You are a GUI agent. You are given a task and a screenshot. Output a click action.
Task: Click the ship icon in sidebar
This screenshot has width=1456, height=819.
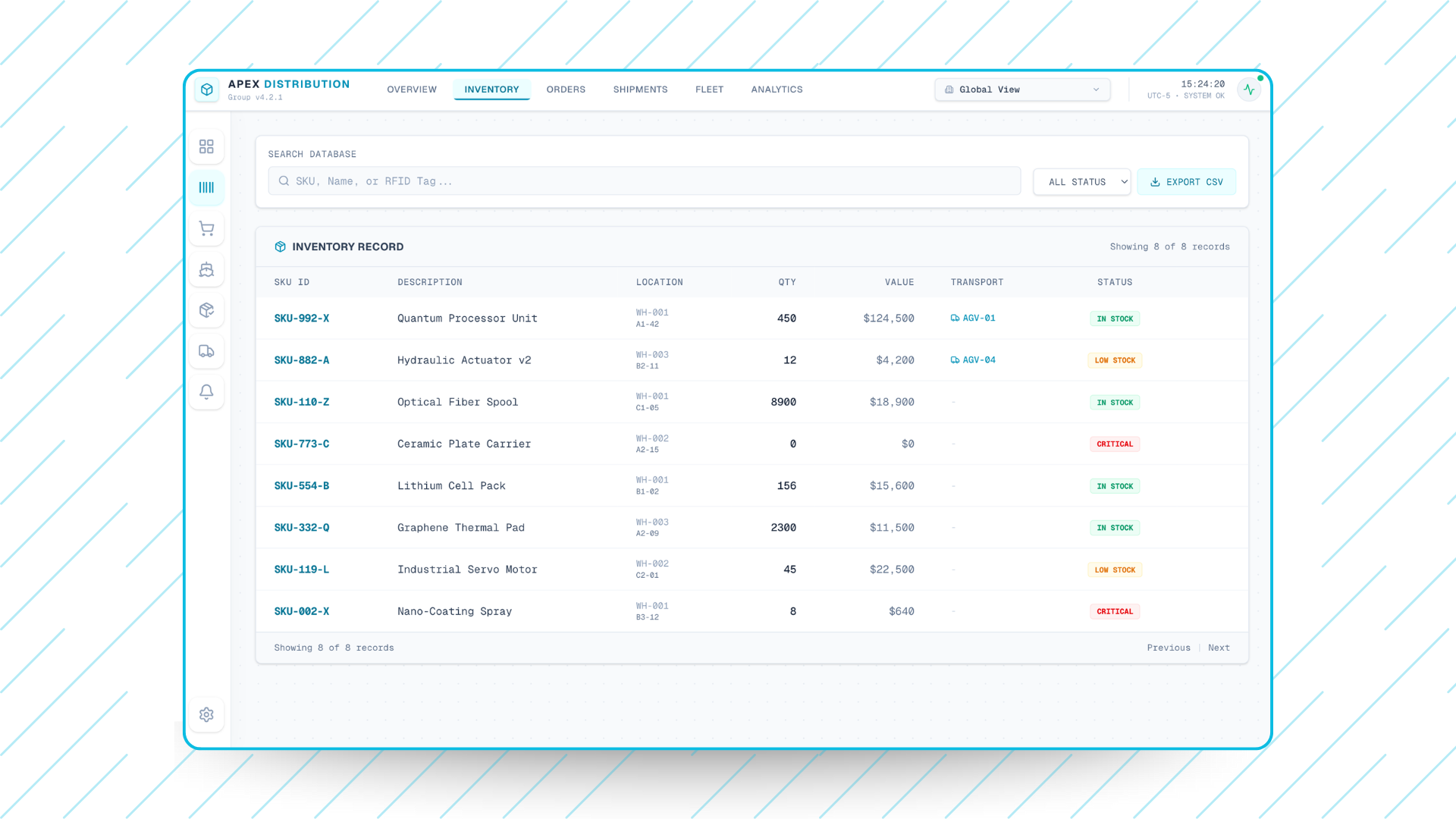(x=206, y=269)
